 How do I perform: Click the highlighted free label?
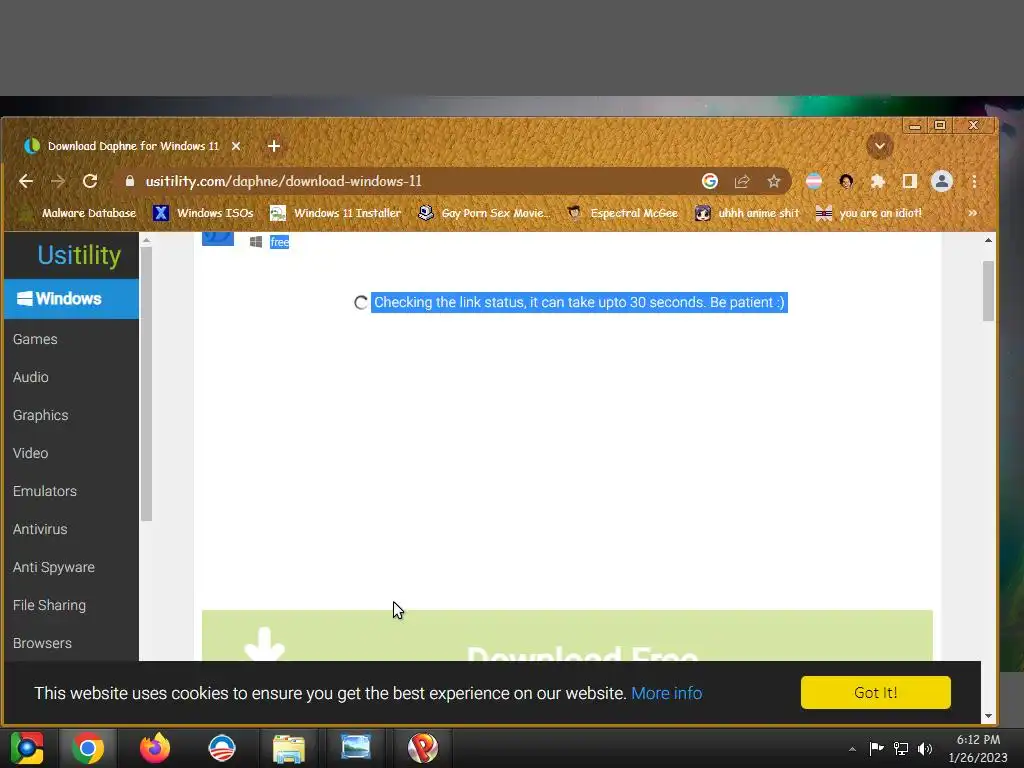280,242
